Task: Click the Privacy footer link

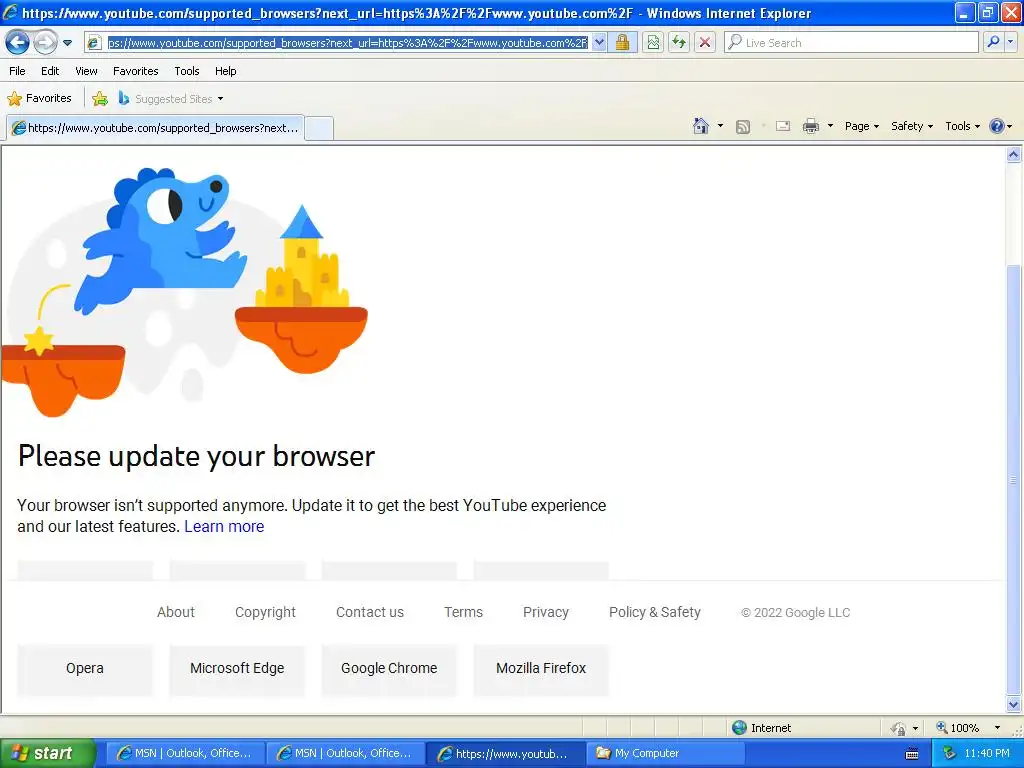Action: click(x=546, y=612)
